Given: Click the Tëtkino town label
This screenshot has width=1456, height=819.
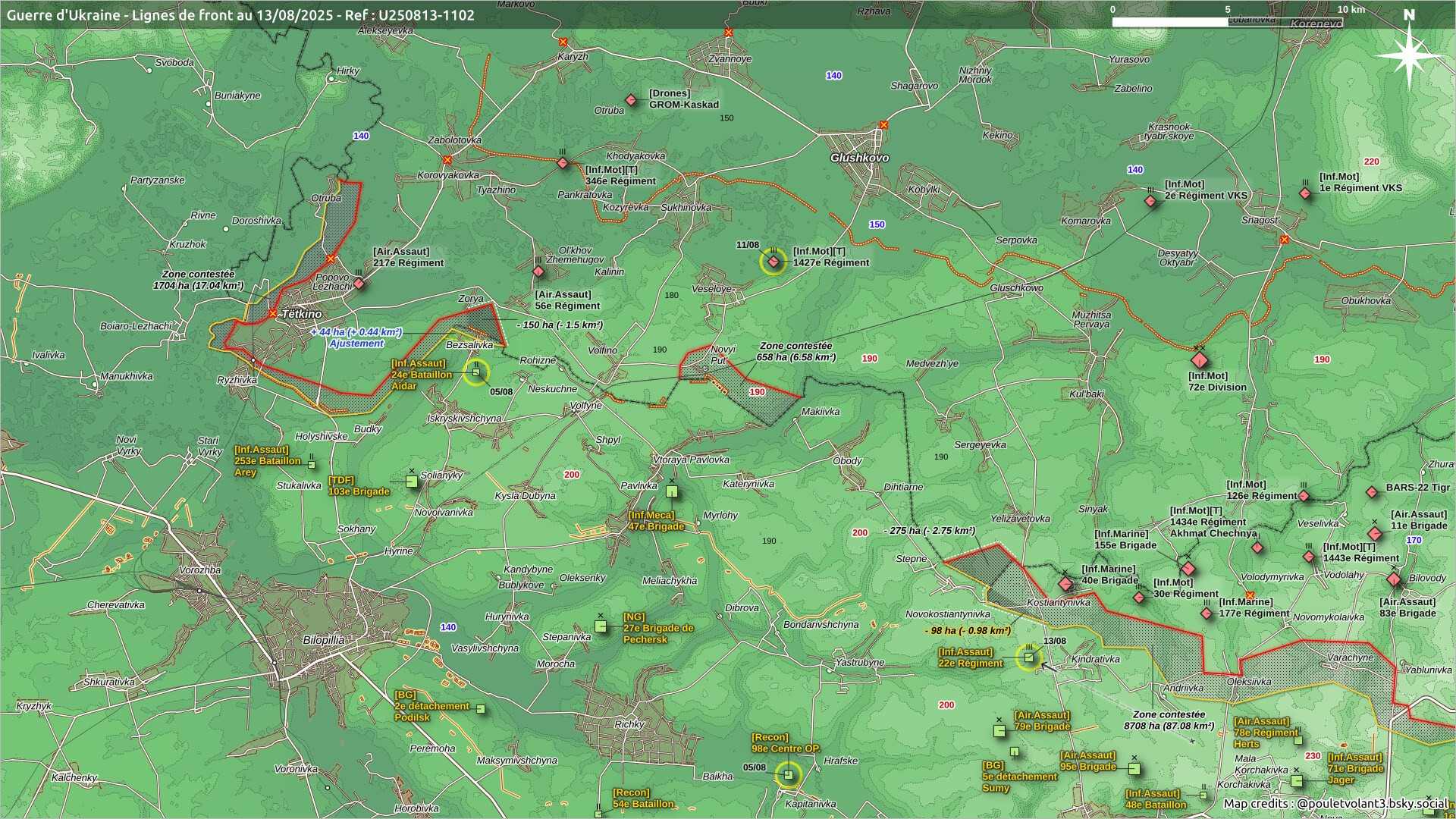Looking at the screenshot, I should pyautogui.click(x=302, y=314).
